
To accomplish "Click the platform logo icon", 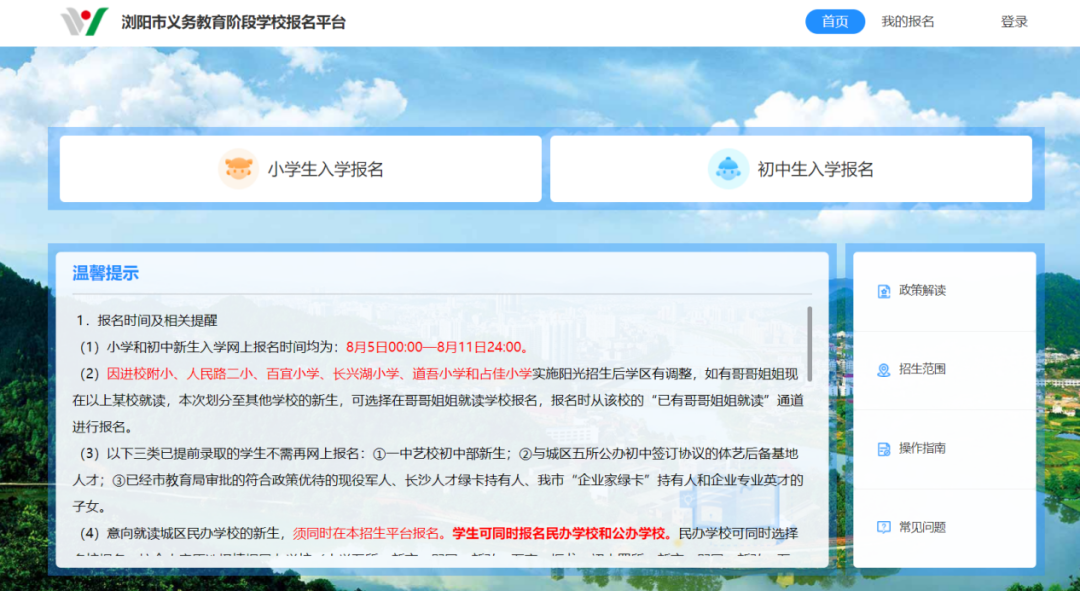I will (85, 21).
